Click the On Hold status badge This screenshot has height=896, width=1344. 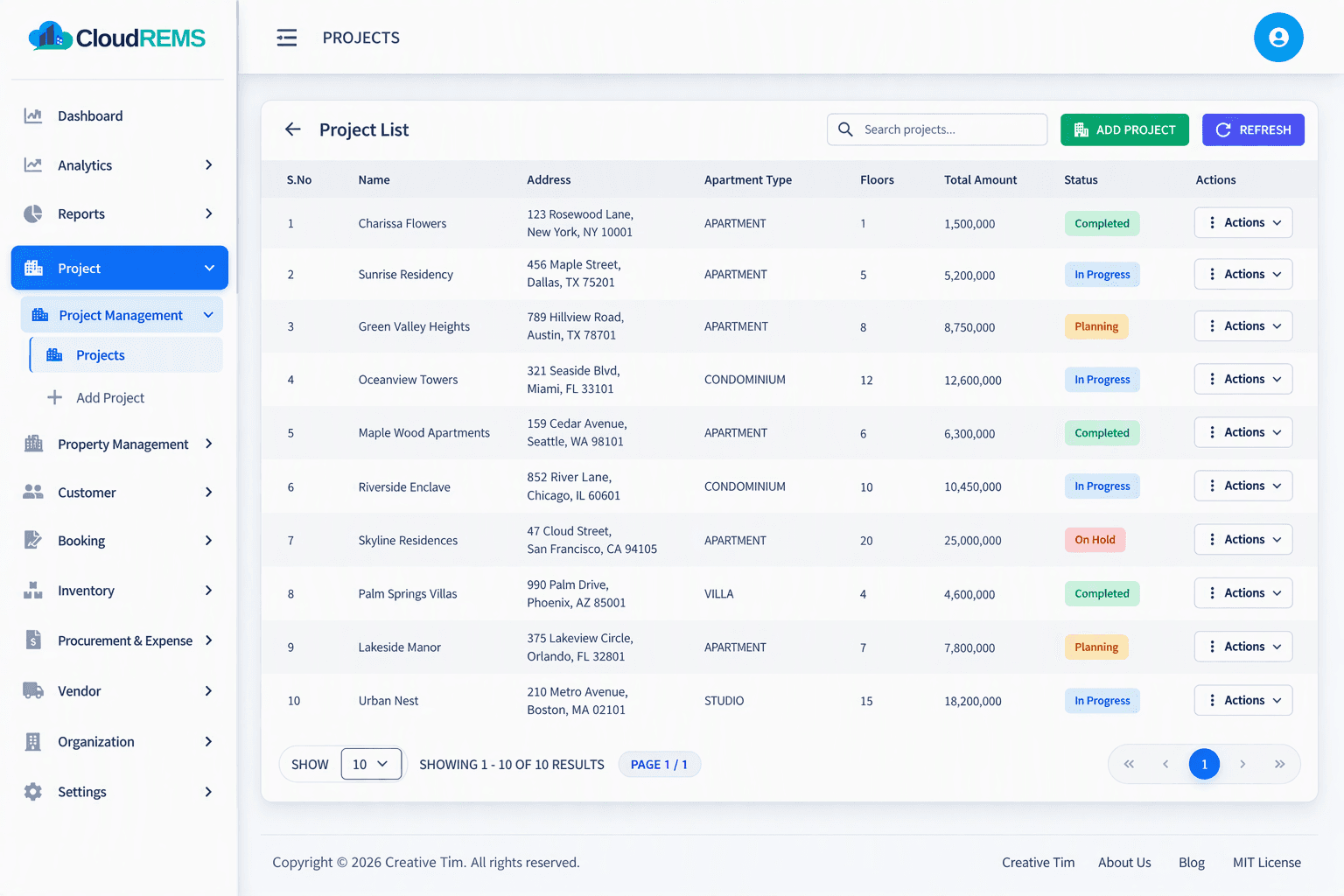click(x=1095, y=540)
